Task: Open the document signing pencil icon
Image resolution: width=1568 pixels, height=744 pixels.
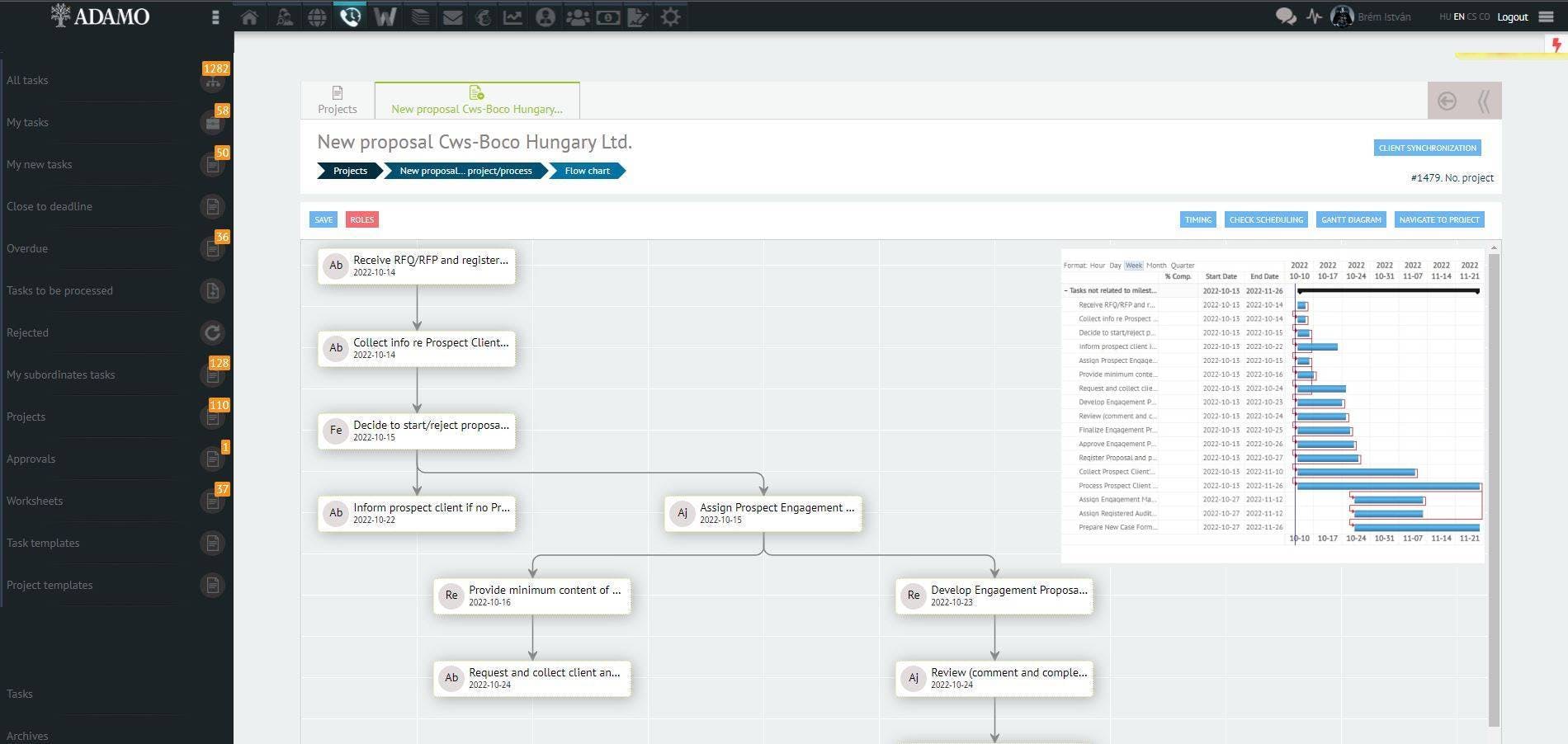Action: coord(638,16)
